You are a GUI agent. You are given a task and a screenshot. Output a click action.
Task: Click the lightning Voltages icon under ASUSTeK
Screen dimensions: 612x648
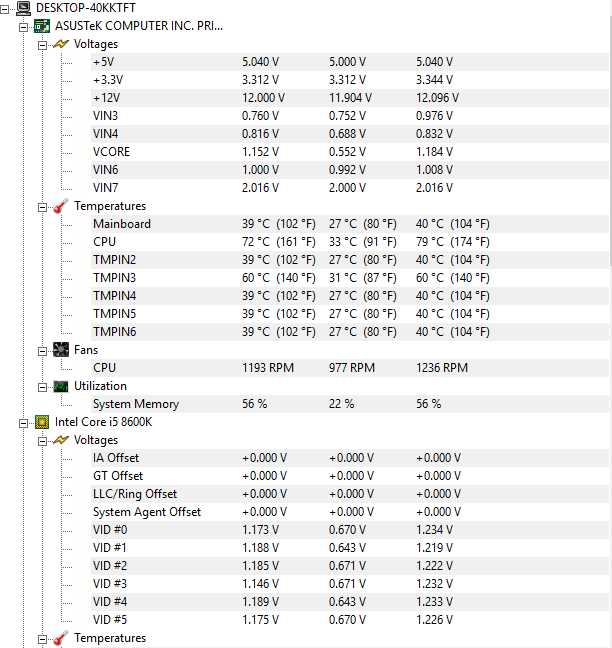tap(60, 44)
